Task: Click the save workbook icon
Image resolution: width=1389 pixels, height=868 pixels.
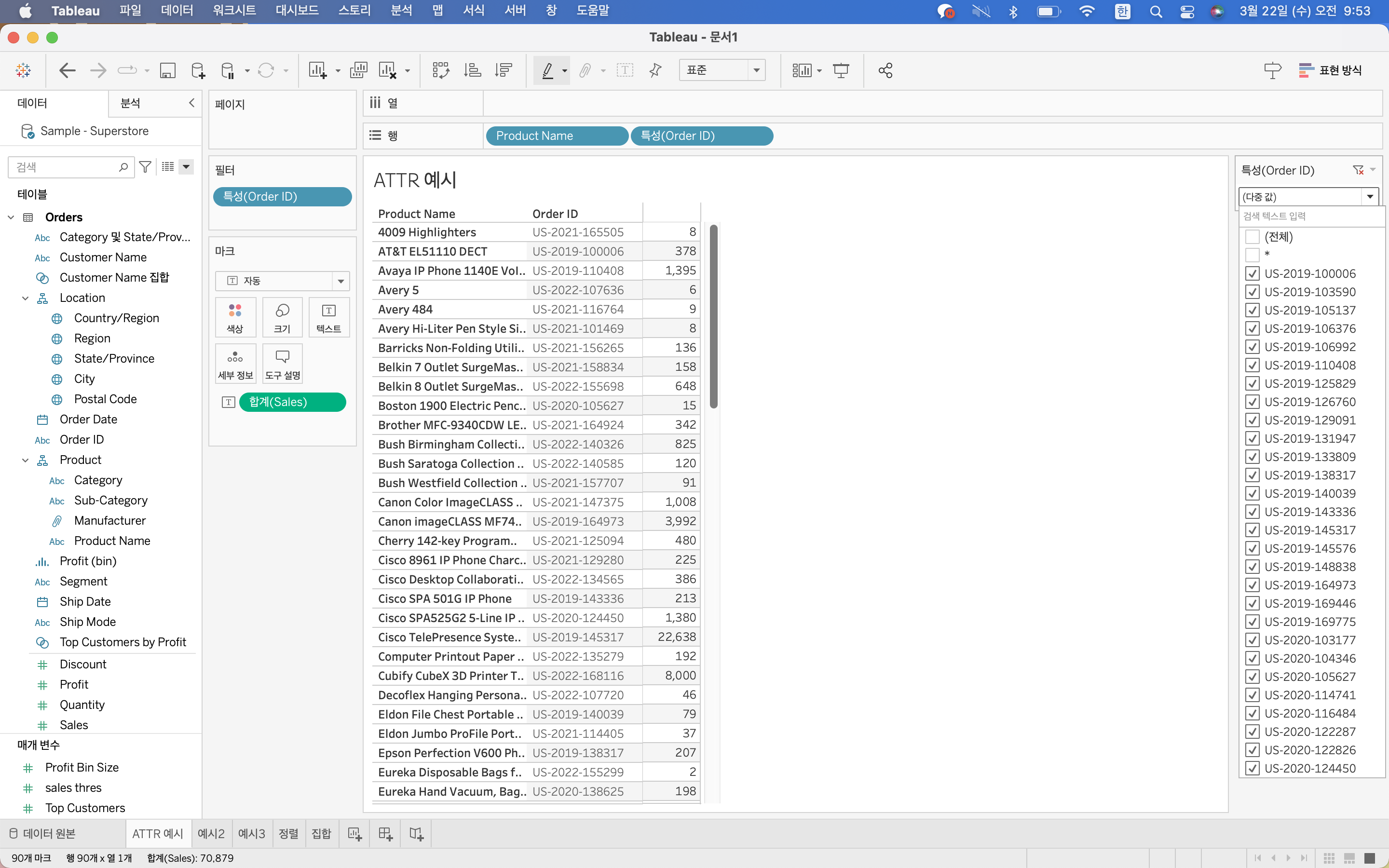Action: tap(167, 70)
